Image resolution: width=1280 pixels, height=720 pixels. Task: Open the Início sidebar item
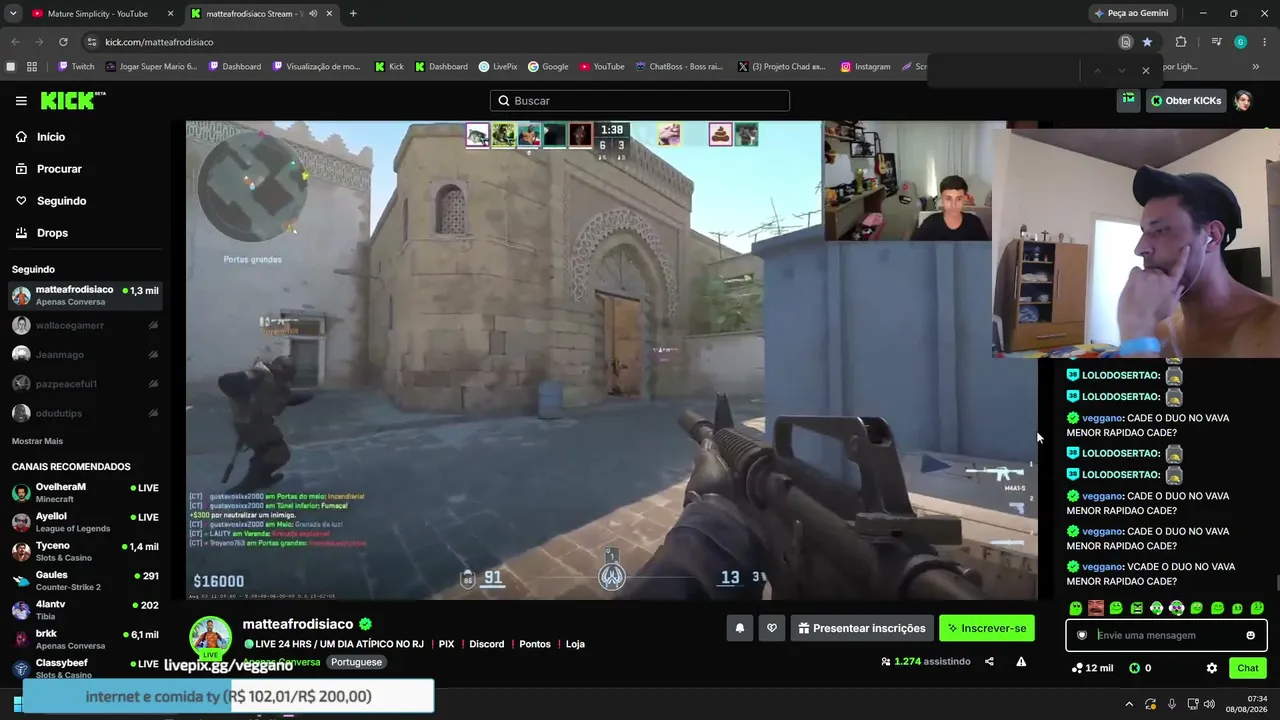(x=51, y=137)
